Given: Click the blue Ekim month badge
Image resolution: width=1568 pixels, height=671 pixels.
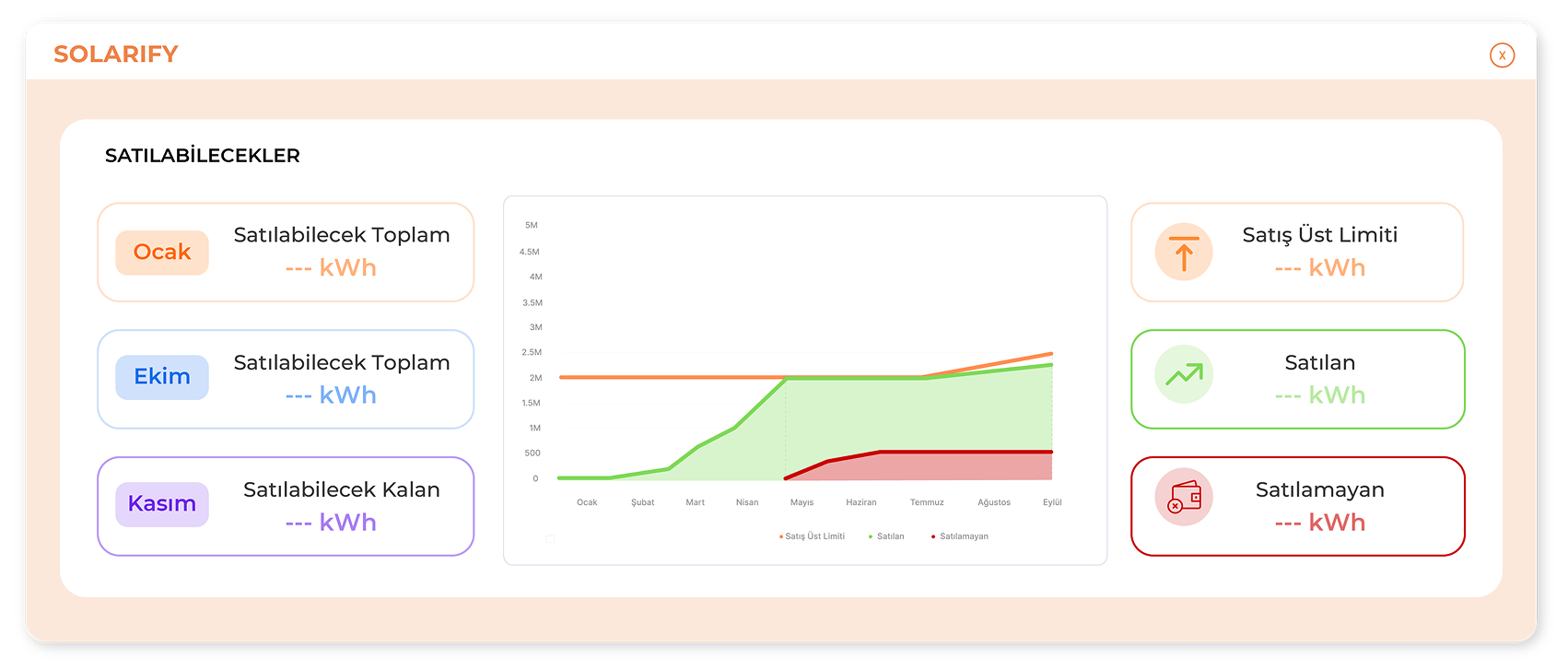Looking at the screenshot, I should 162,377.
